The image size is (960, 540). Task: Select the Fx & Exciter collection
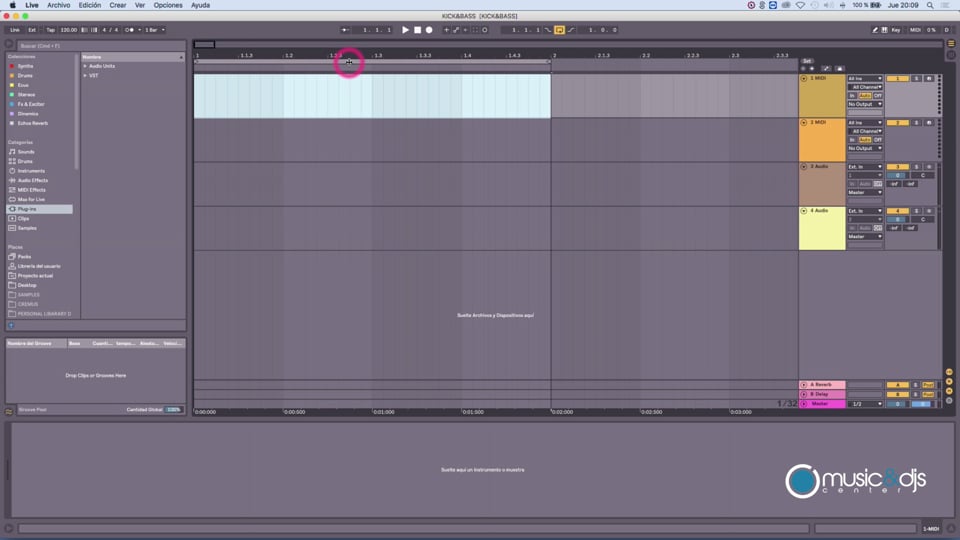coord(31,104)
